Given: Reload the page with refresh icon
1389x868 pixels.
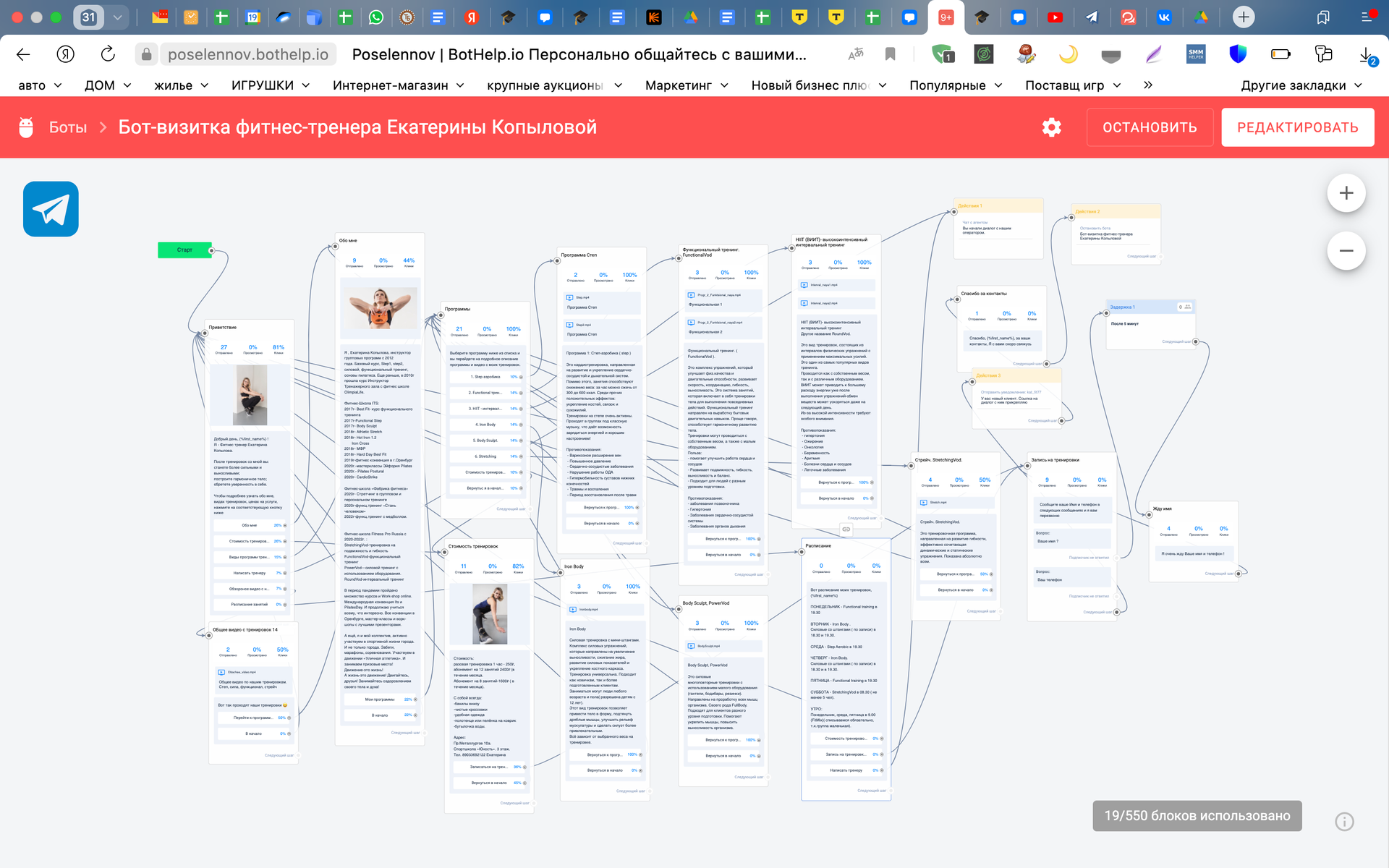Looking at the screenshot, I should tap(108, 54).
